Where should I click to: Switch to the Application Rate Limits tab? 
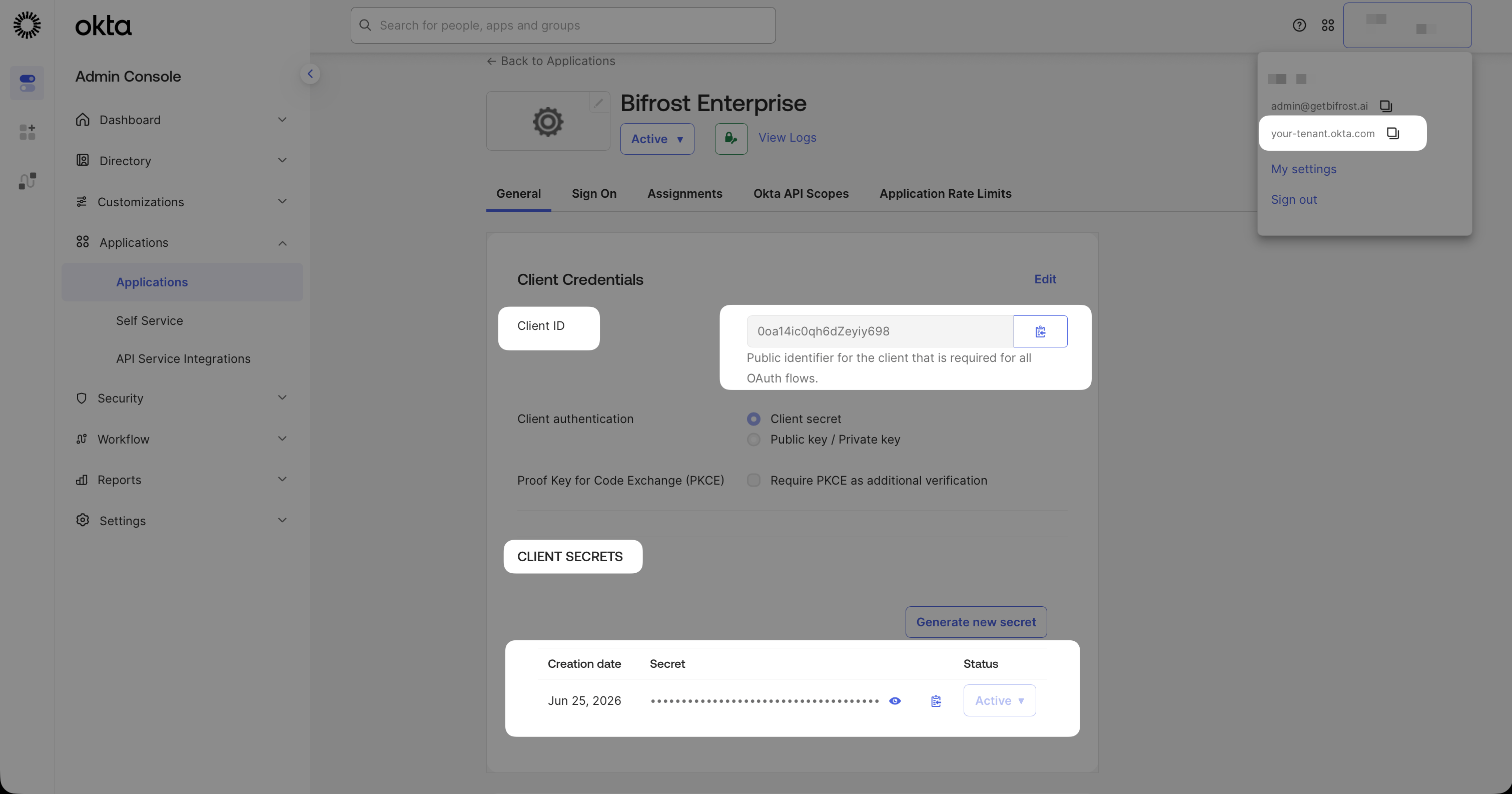tap(945, 194)
